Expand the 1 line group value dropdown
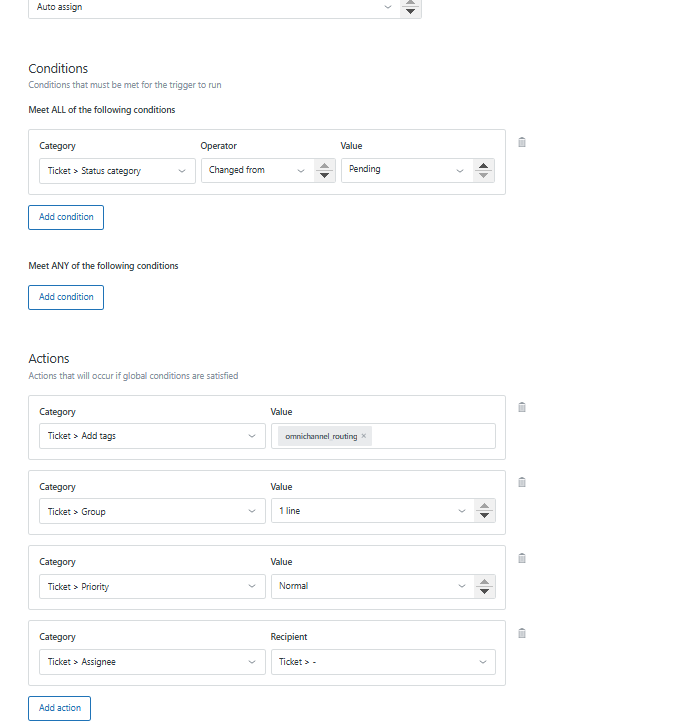 (x=372, y=511)
